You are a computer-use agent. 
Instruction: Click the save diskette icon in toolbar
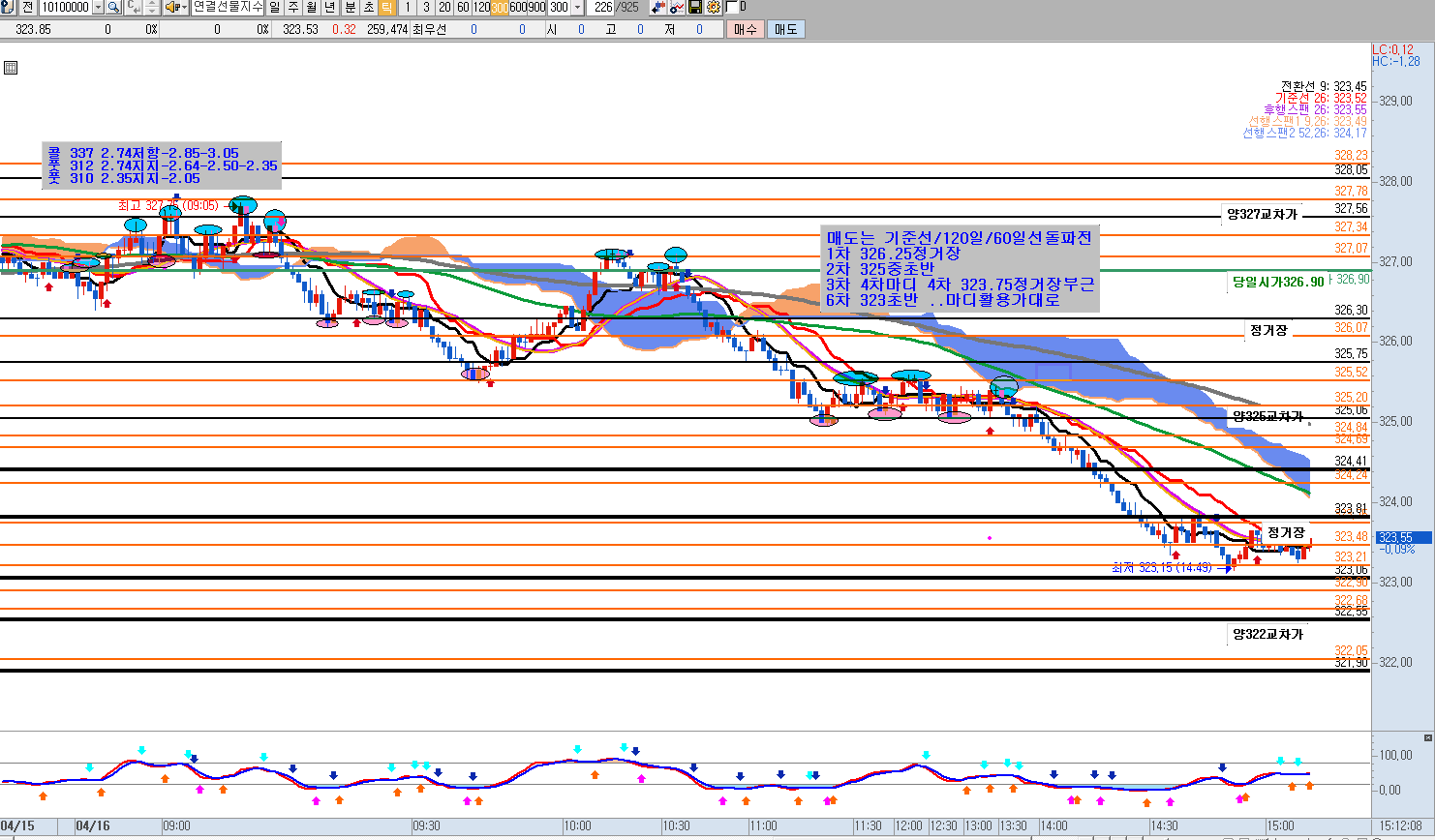point(694,8)
